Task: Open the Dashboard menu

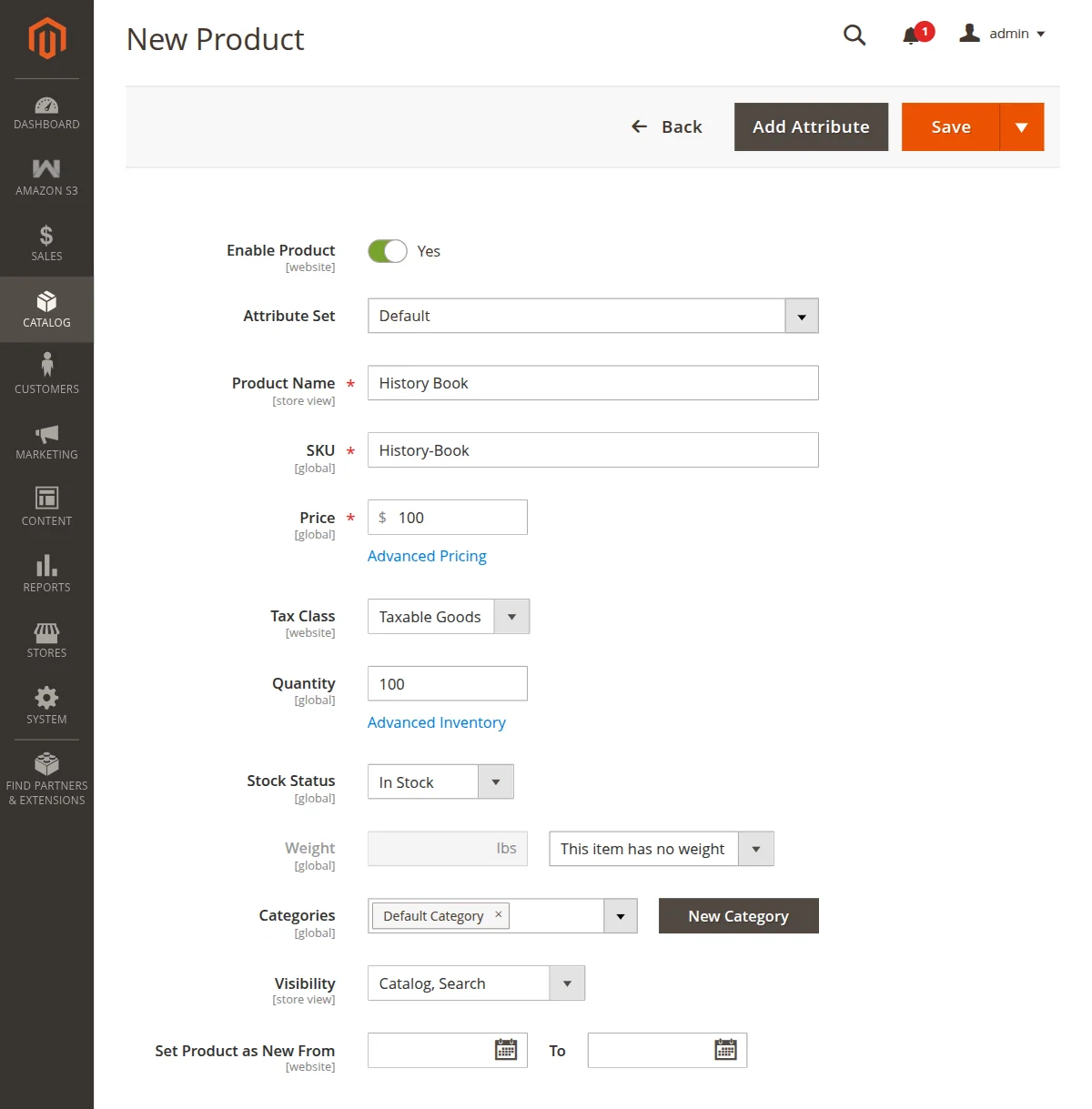Action: point(46,113)
